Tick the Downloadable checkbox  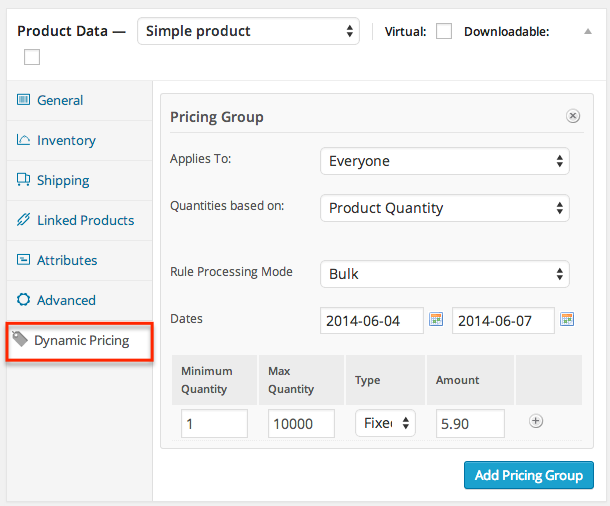click(32, 57)
